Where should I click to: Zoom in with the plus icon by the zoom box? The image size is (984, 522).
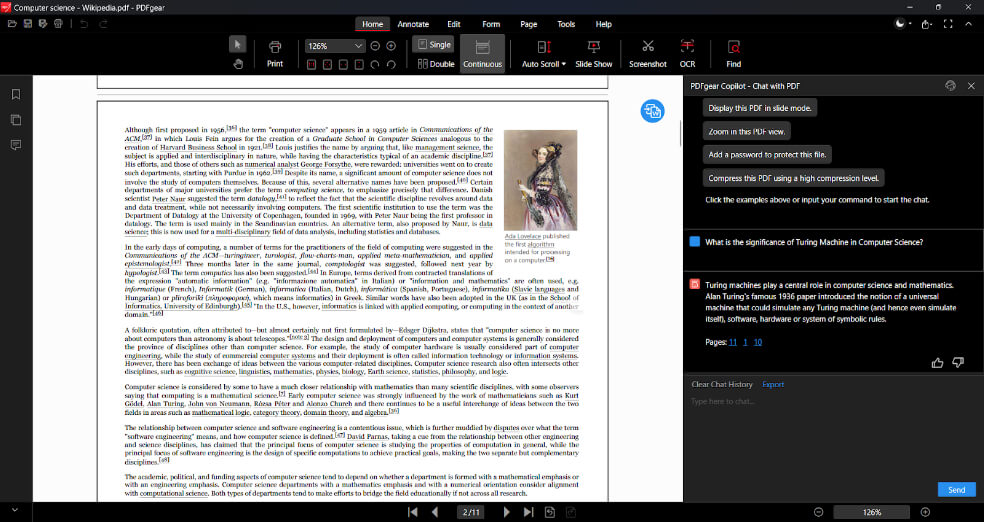click(x=391, y=46)
